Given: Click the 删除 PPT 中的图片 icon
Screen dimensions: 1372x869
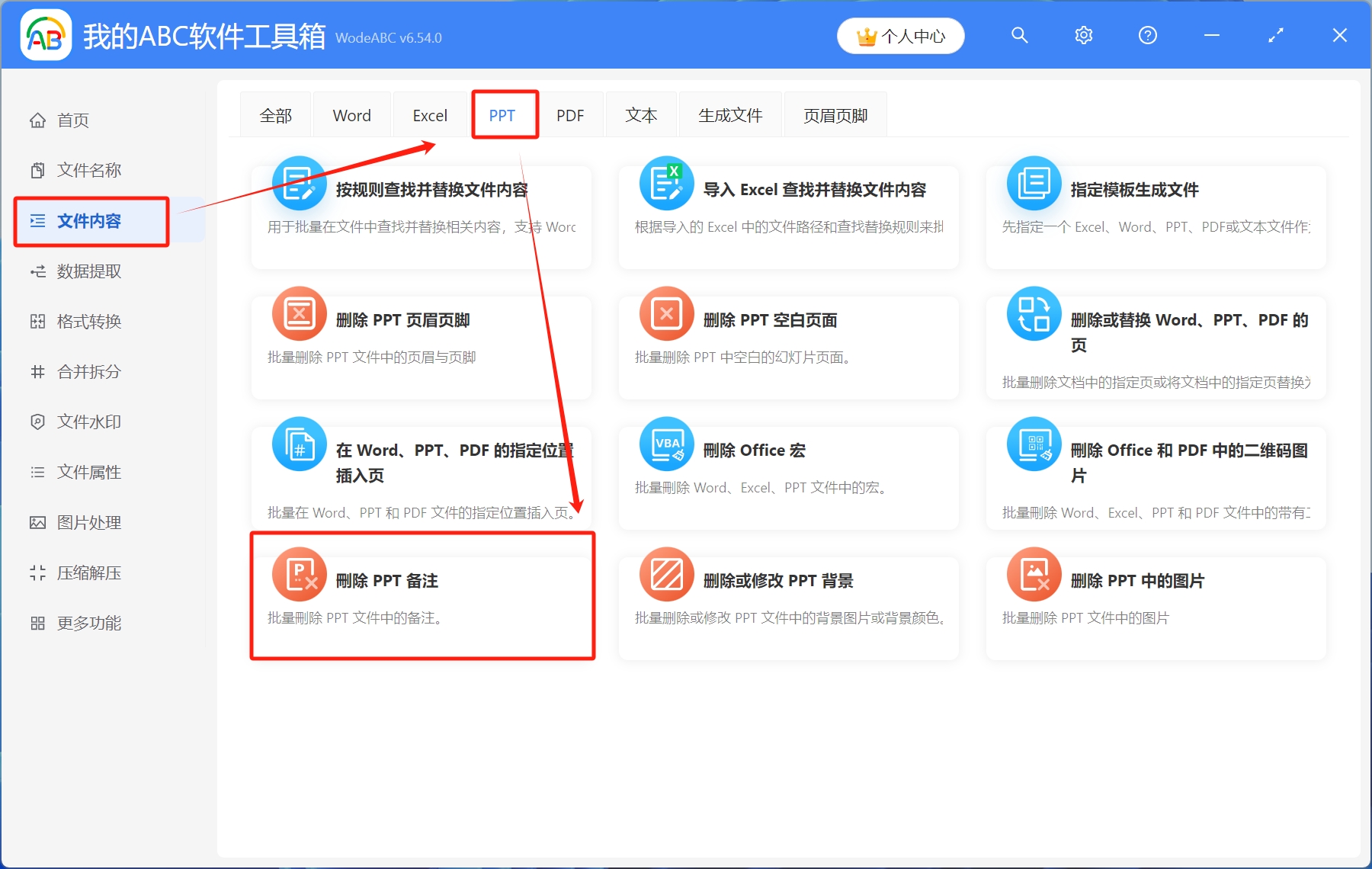Looking at the screenshot, I should click(x=1033, y=573).
